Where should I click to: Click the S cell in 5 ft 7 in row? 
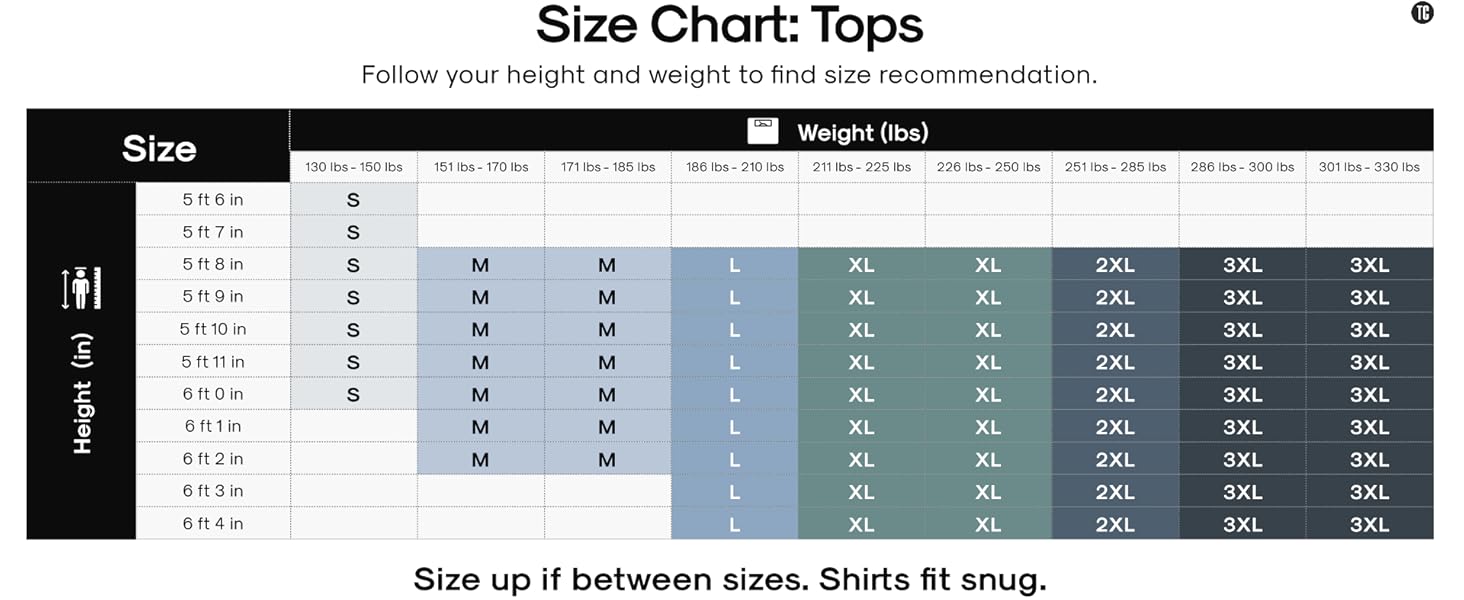pyautogui.click(x=353, y=232)
